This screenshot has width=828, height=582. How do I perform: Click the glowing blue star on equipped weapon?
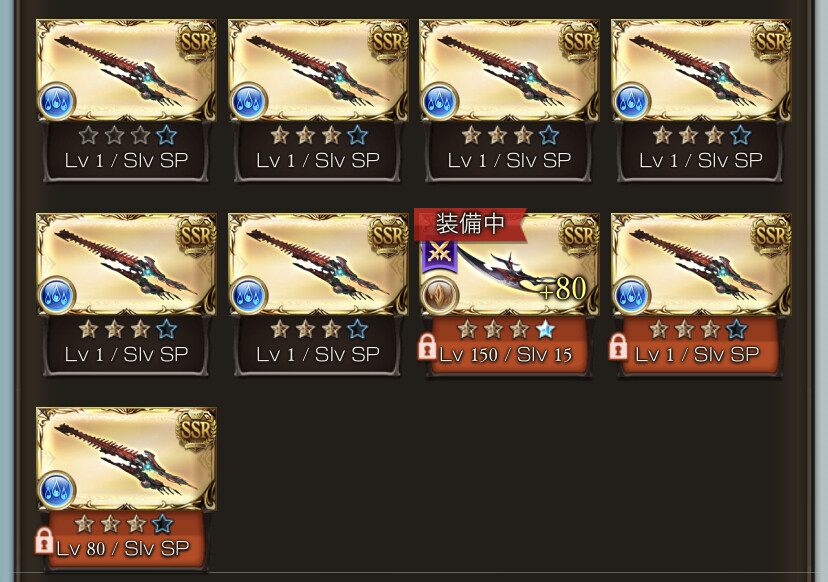pos(545,330)
